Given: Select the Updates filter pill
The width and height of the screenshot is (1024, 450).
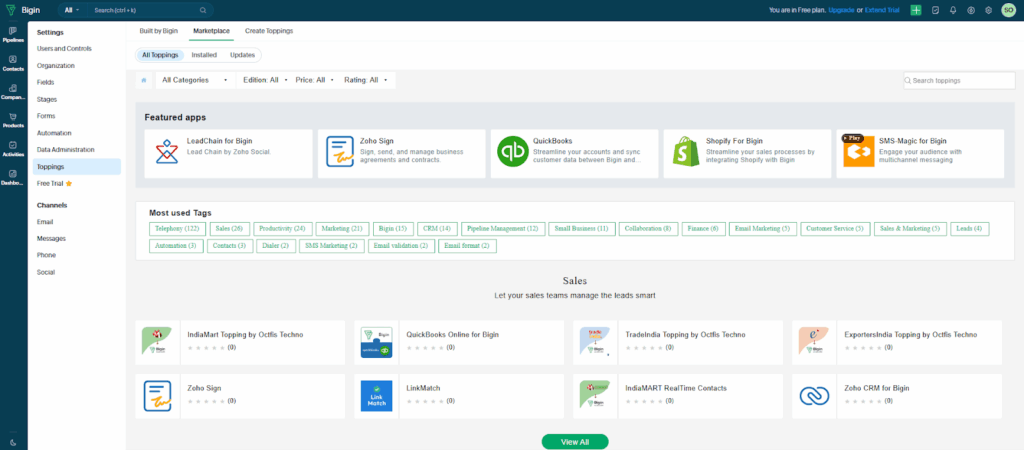Looking at the screenshot, I should [242, 55].
